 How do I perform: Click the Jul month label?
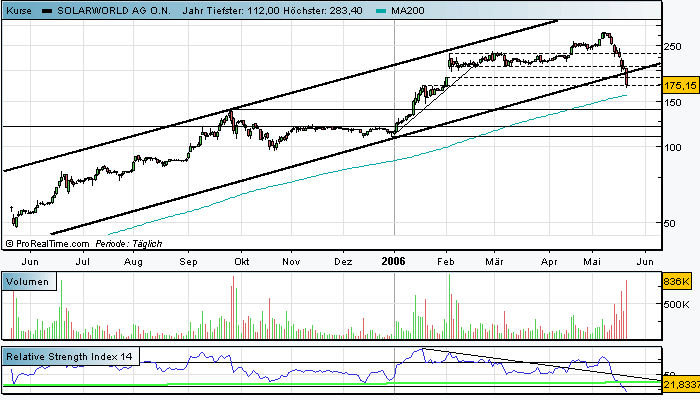point(83,262)
